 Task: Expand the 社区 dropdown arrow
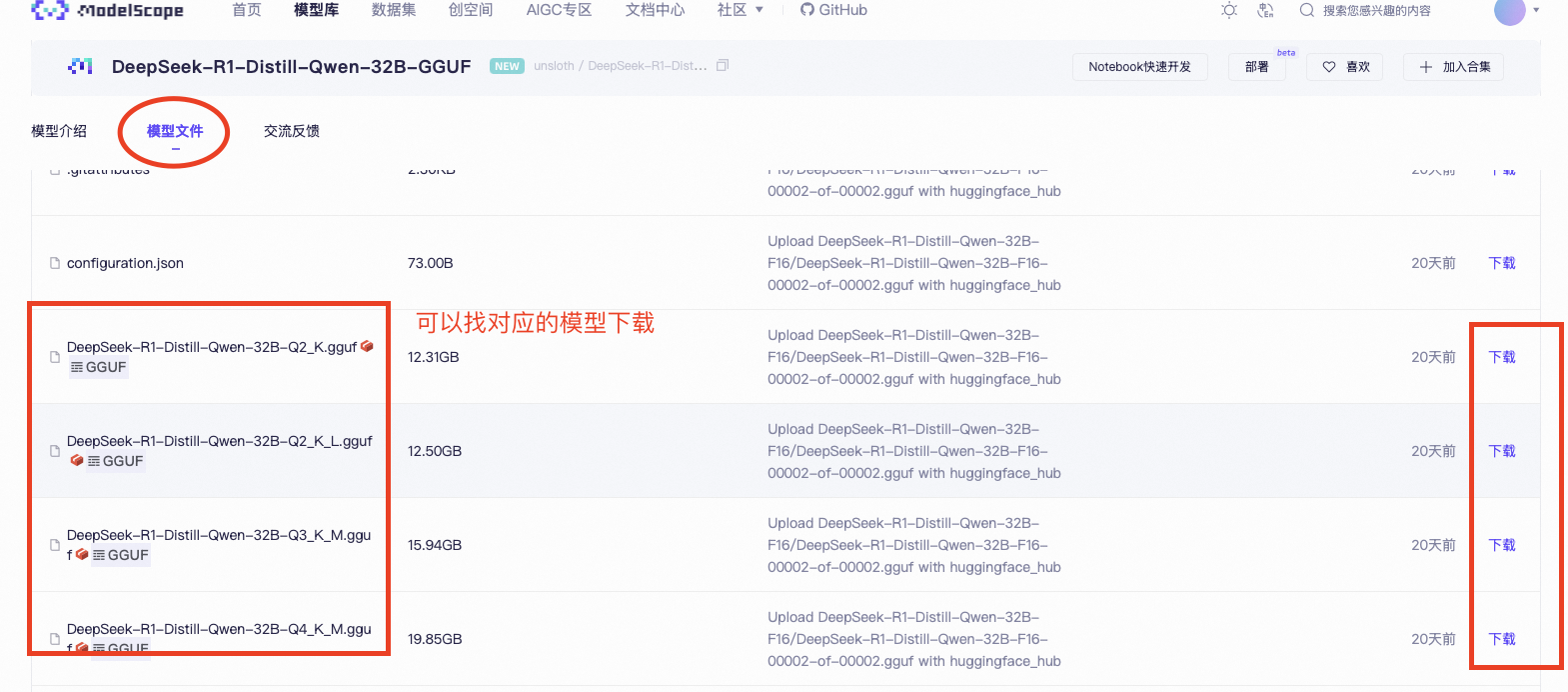pos(760,10)
